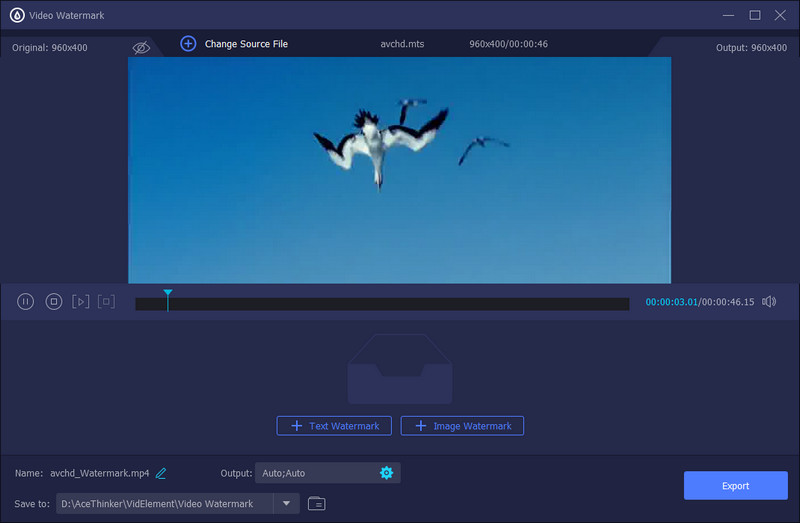Open output settings gear icon
Viewport: 800px width, 523px height.
386,473
